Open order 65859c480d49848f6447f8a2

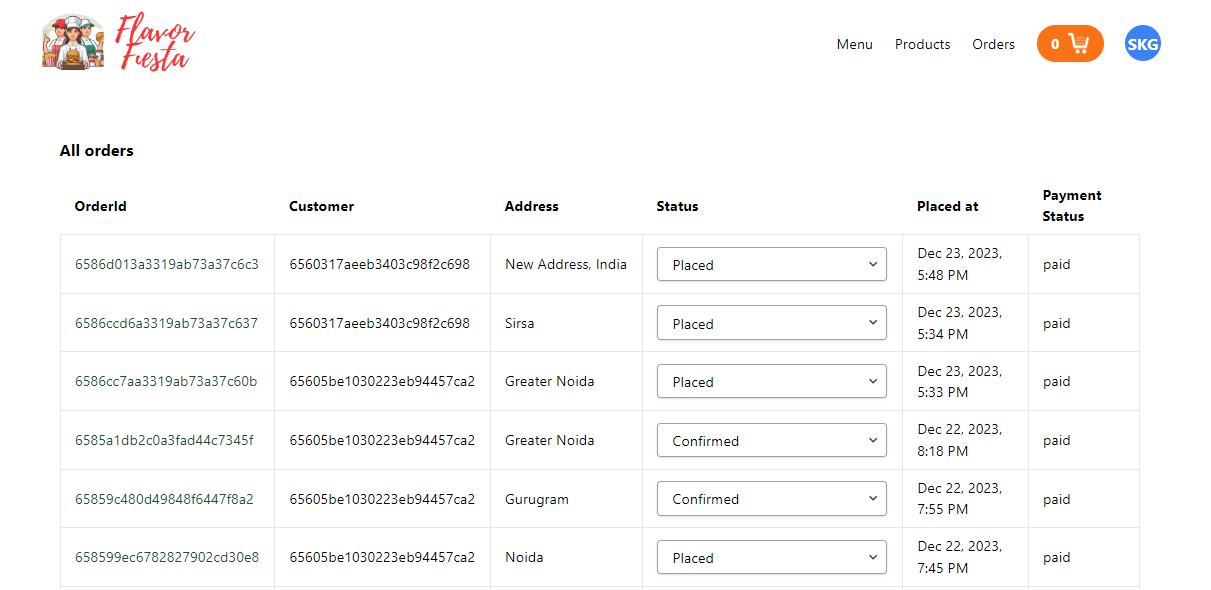click(164, 499)
